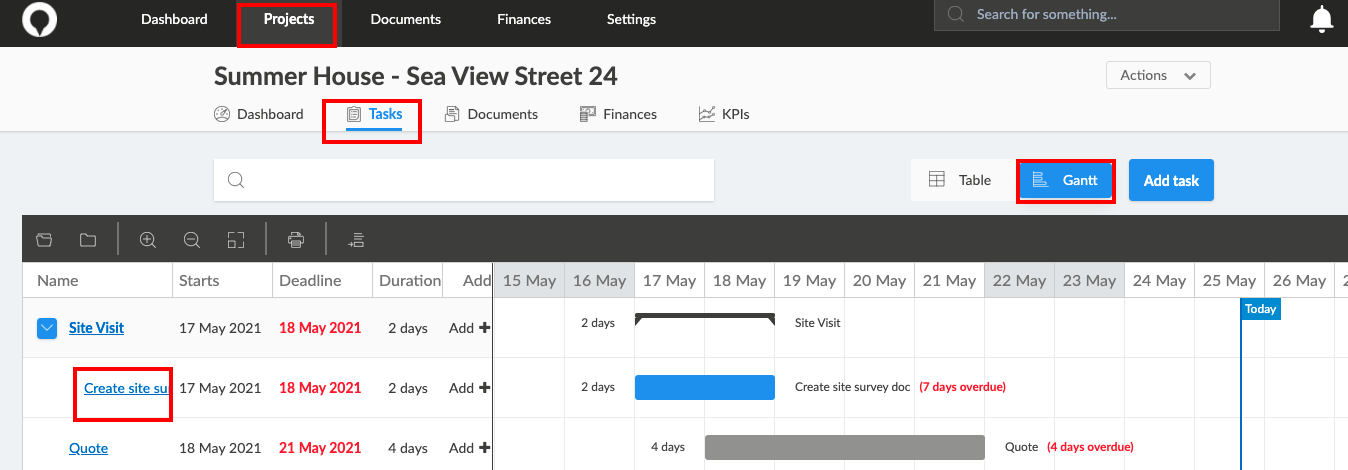Open the project Documents tab
Screen dimensions: 1348x470
pyautogui.click(x=491, y=114)
